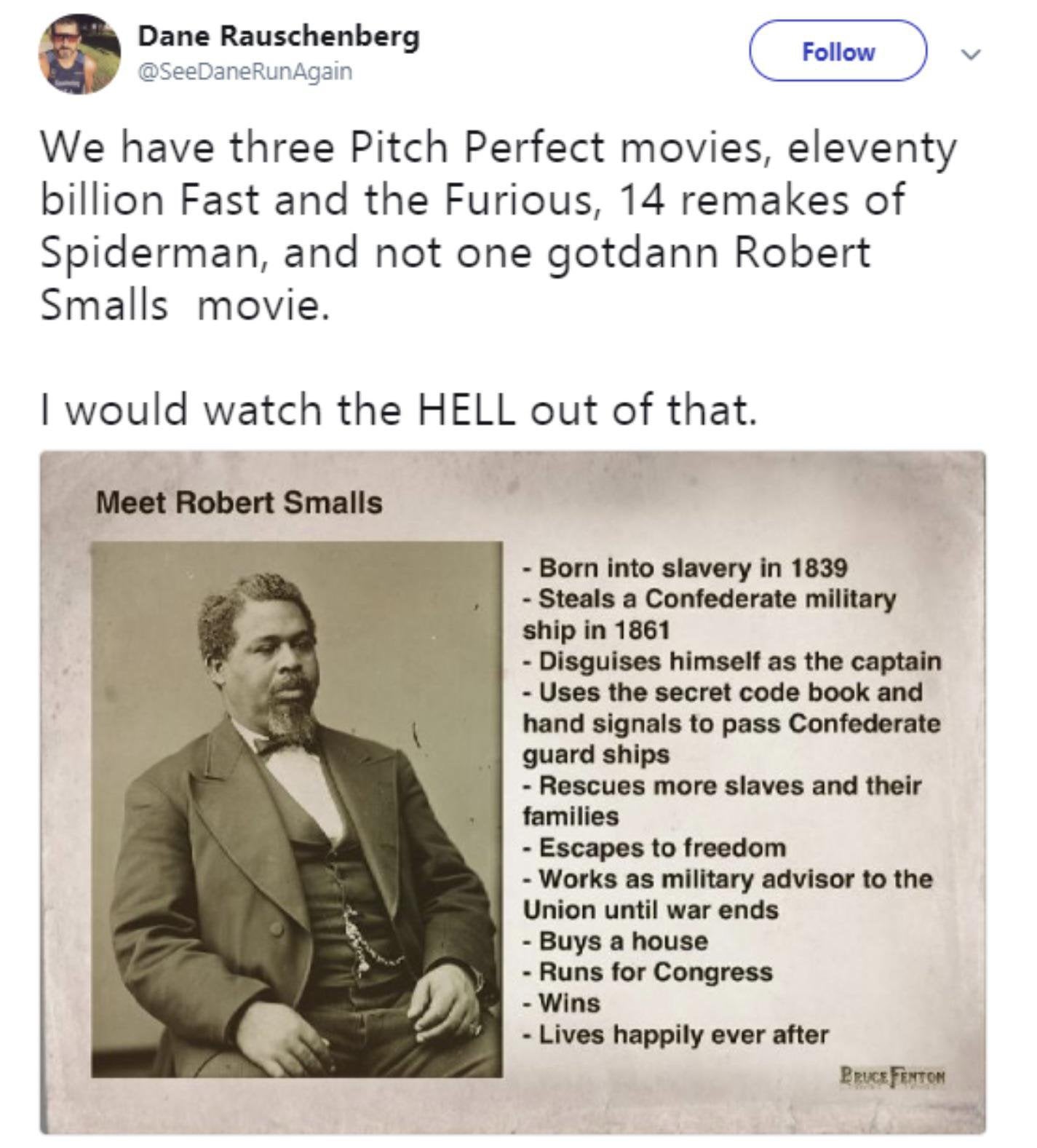The width and height of the screenshot is (1037, 1148).
Task: Click the tweet text about Pitch Perfect movies
Action: tap(498, 225)
